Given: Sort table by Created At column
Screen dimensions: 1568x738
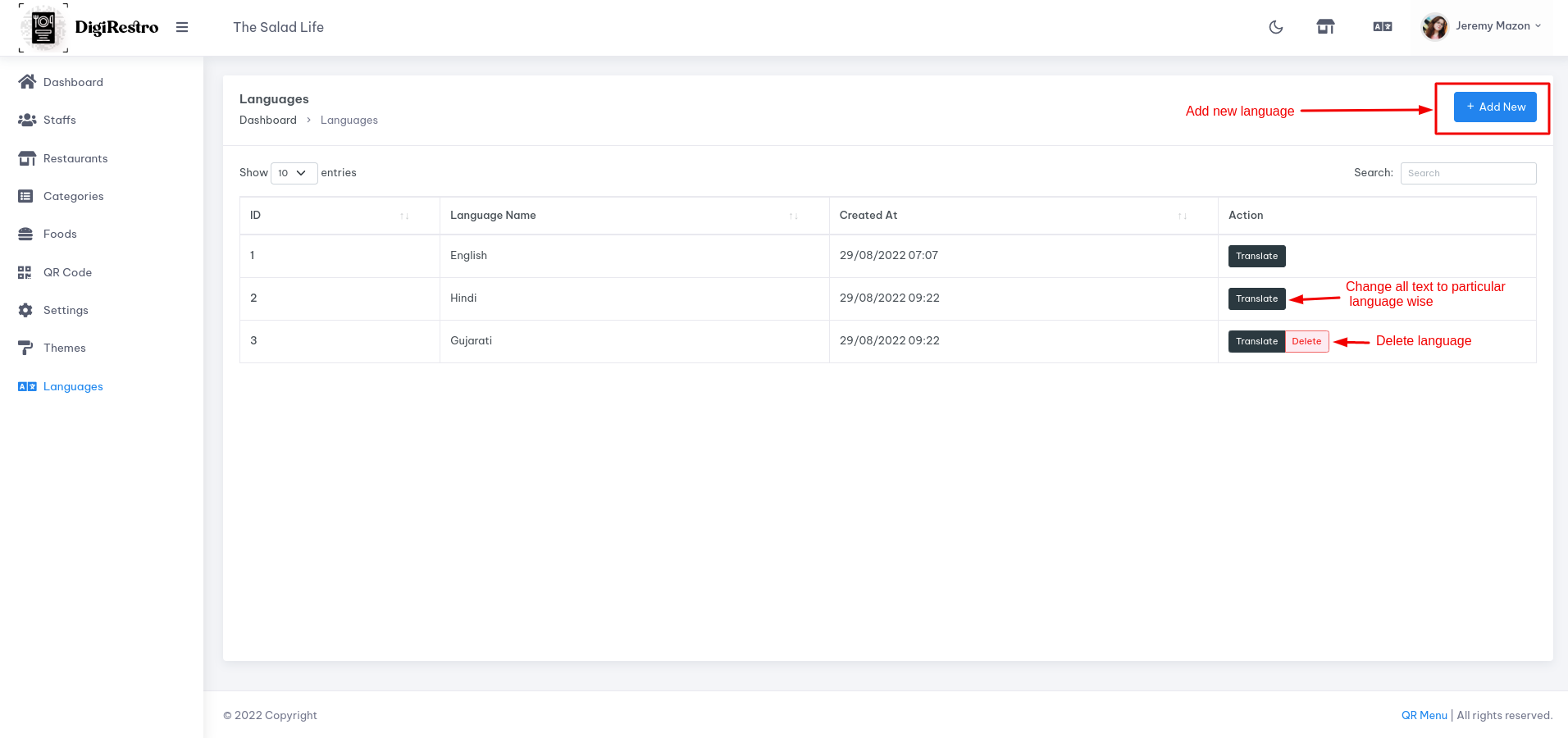Looking at the screenshot, I should point(1023,216).
